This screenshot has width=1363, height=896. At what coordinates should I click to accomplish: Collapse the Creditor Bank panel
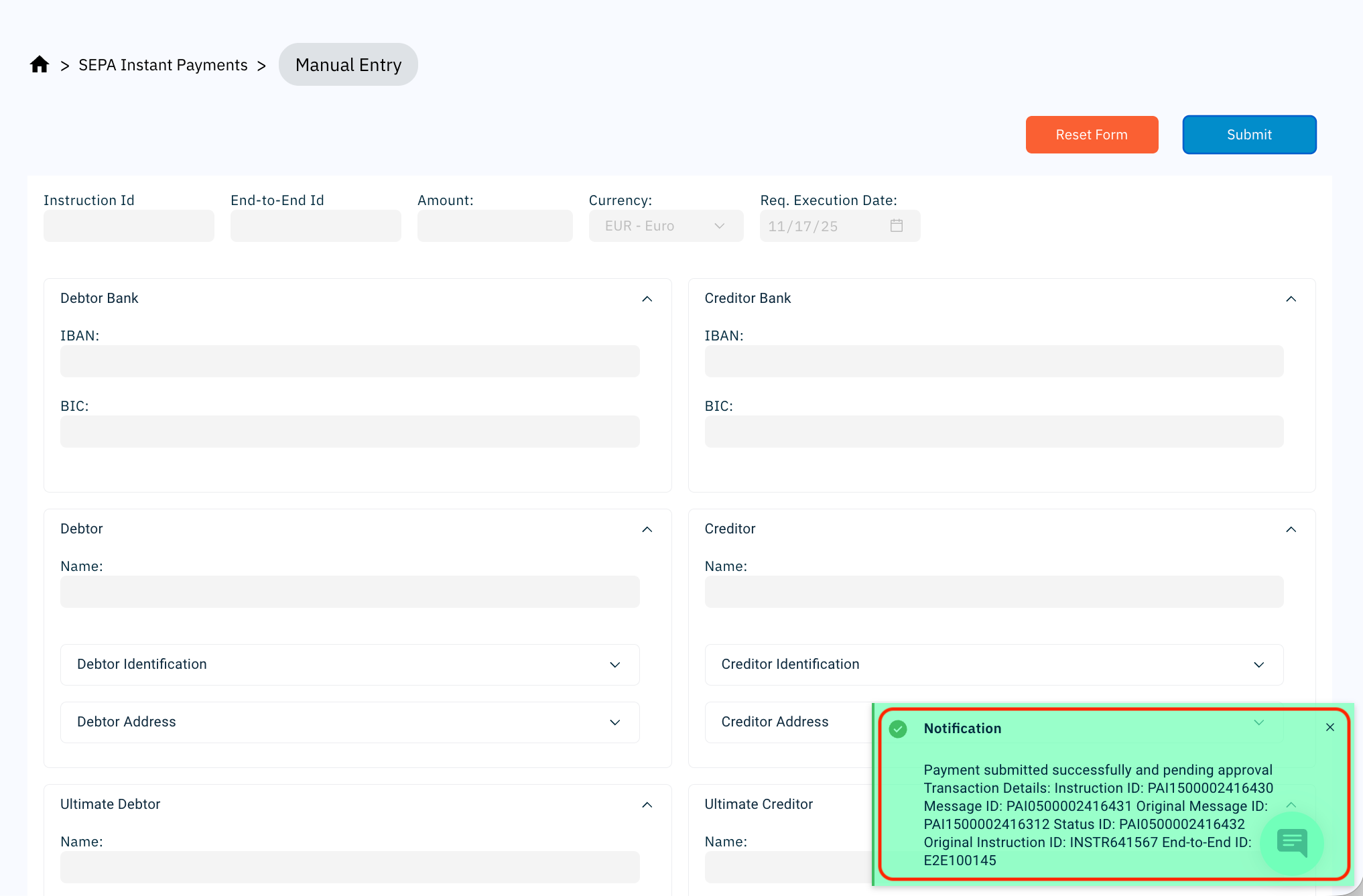coord(1291,299)
